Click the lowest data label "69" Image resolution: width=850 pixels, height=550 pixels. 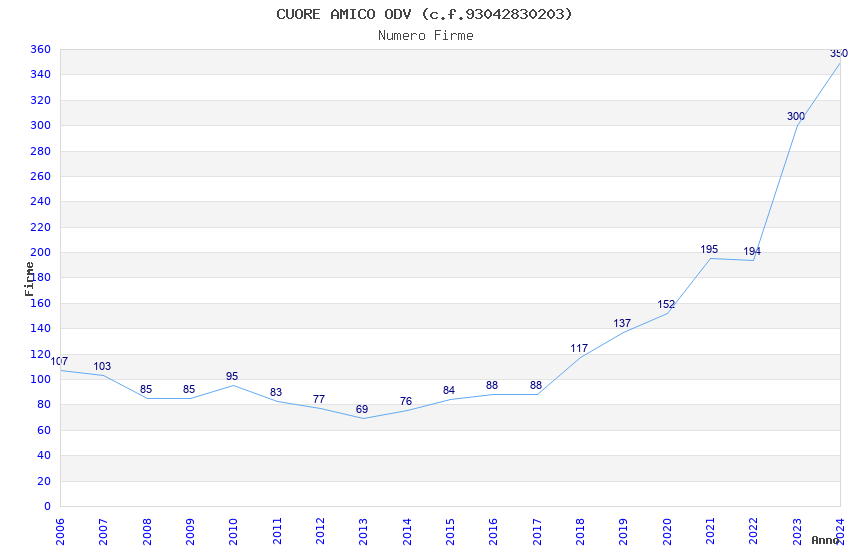point(362,410)
